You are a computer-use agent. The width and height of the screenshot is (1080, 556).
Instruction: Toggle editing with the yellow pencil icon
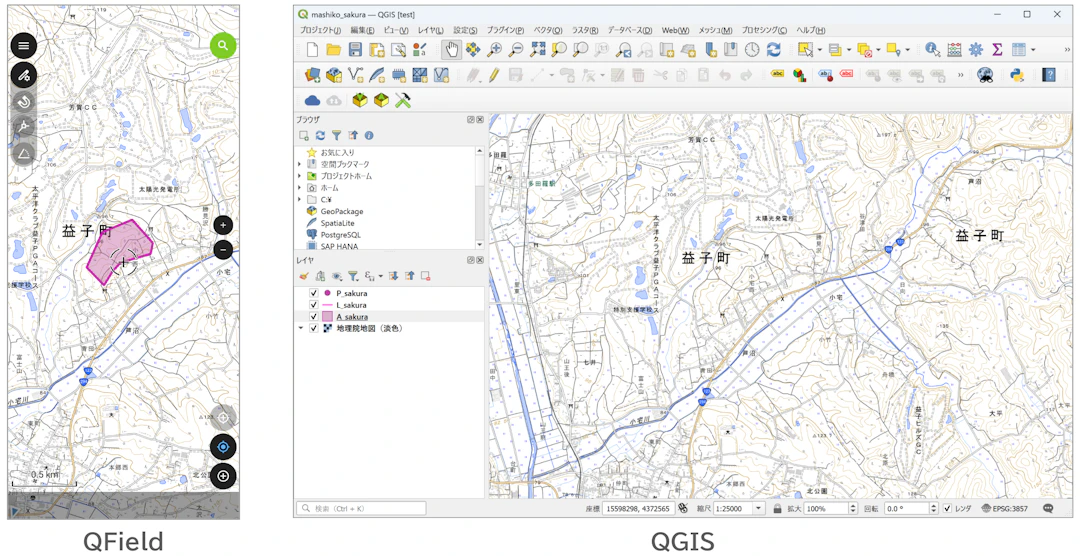[494, 74]
